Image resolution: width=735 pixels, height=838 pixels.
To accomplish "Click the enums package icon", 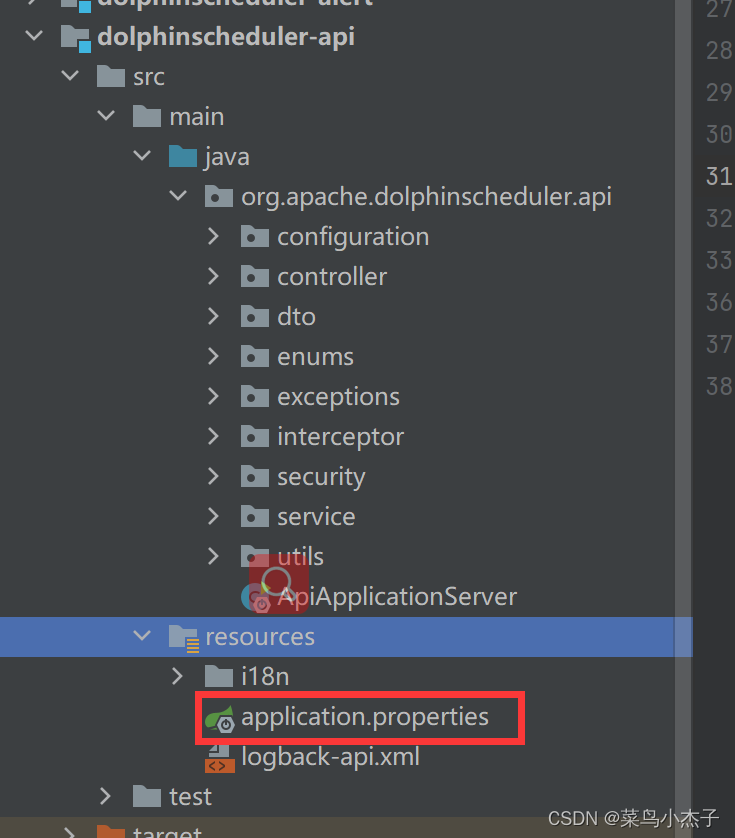I will click(255, 356).
